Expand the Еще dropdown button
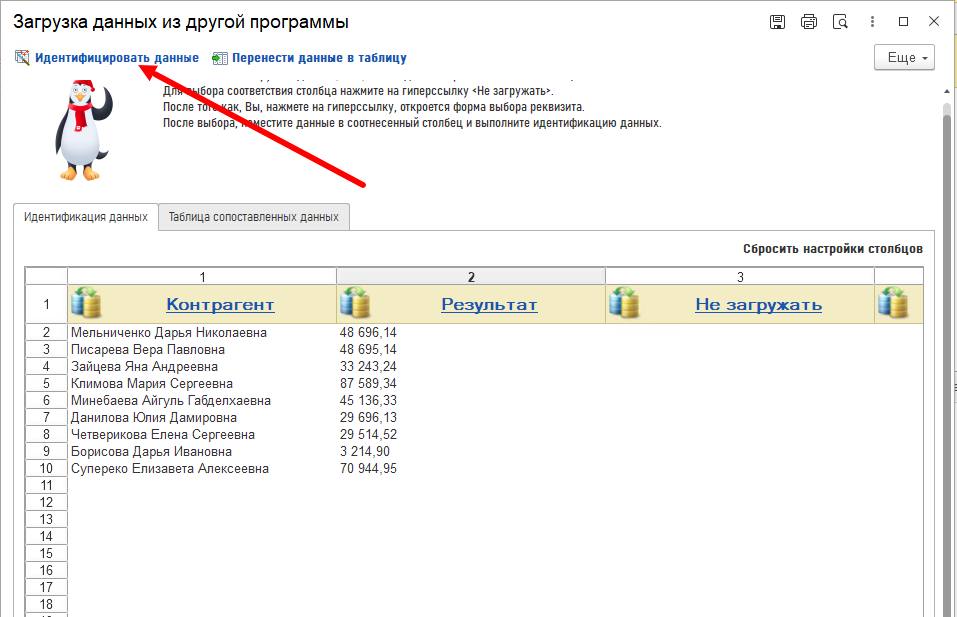Screen dimensions: 957x617 (904, 57)
